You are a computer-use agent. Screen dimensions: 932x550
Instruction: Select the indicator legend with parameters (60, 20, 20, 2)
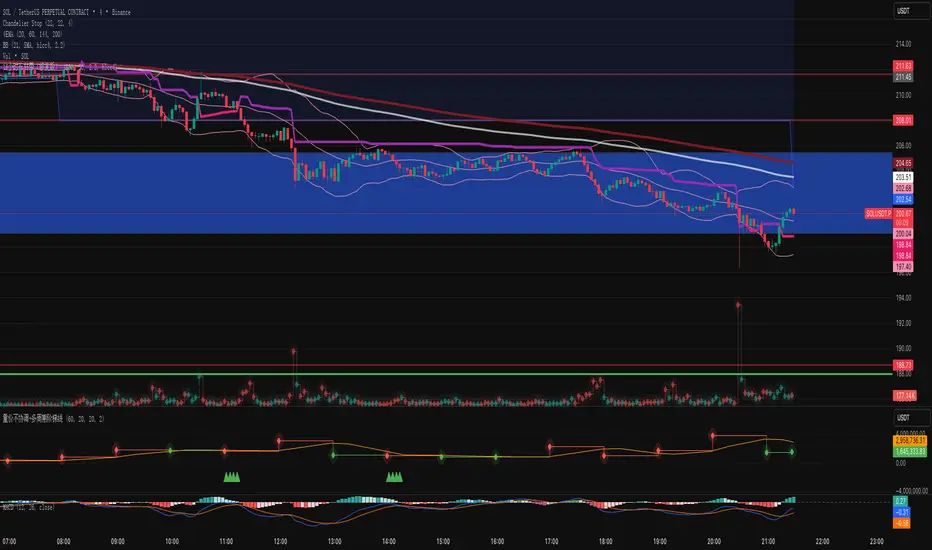tap(53, 419)
